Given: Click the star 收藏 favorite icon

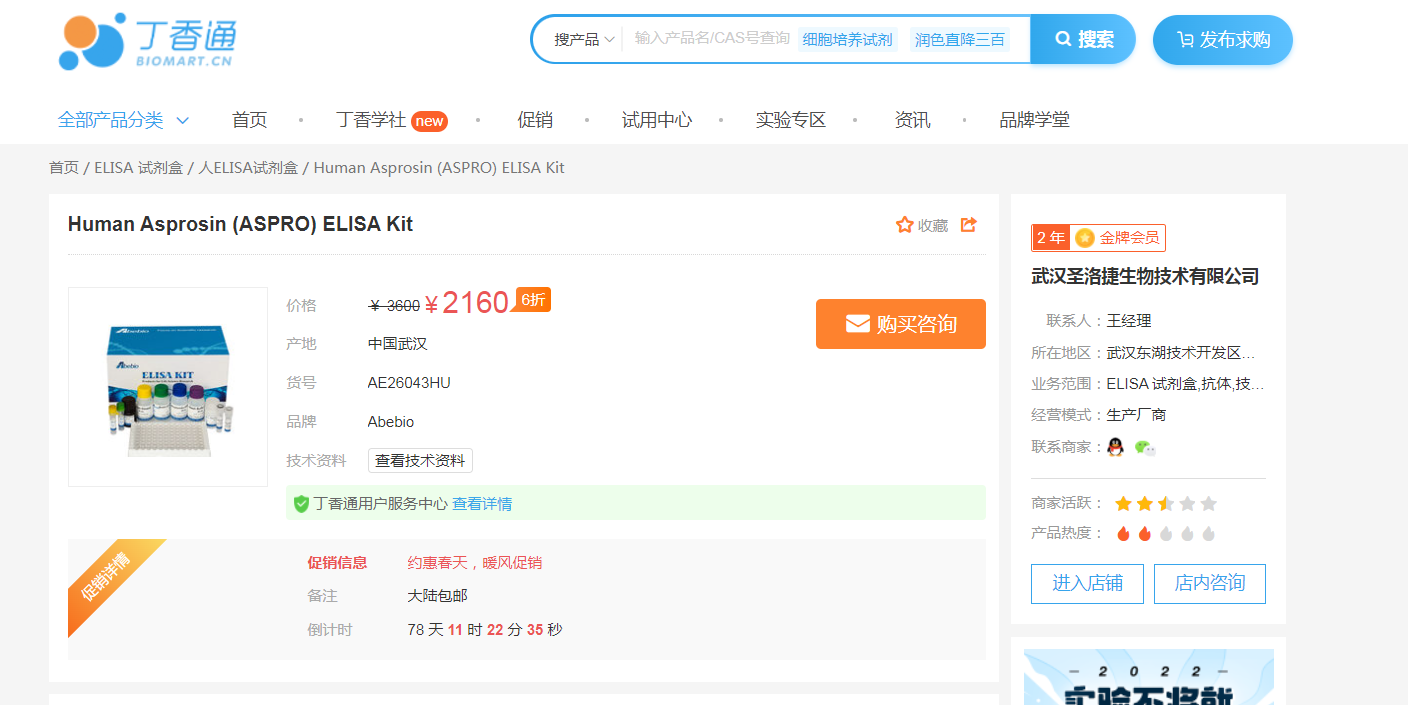Looking at the screenshot, I should pos(904,225).
